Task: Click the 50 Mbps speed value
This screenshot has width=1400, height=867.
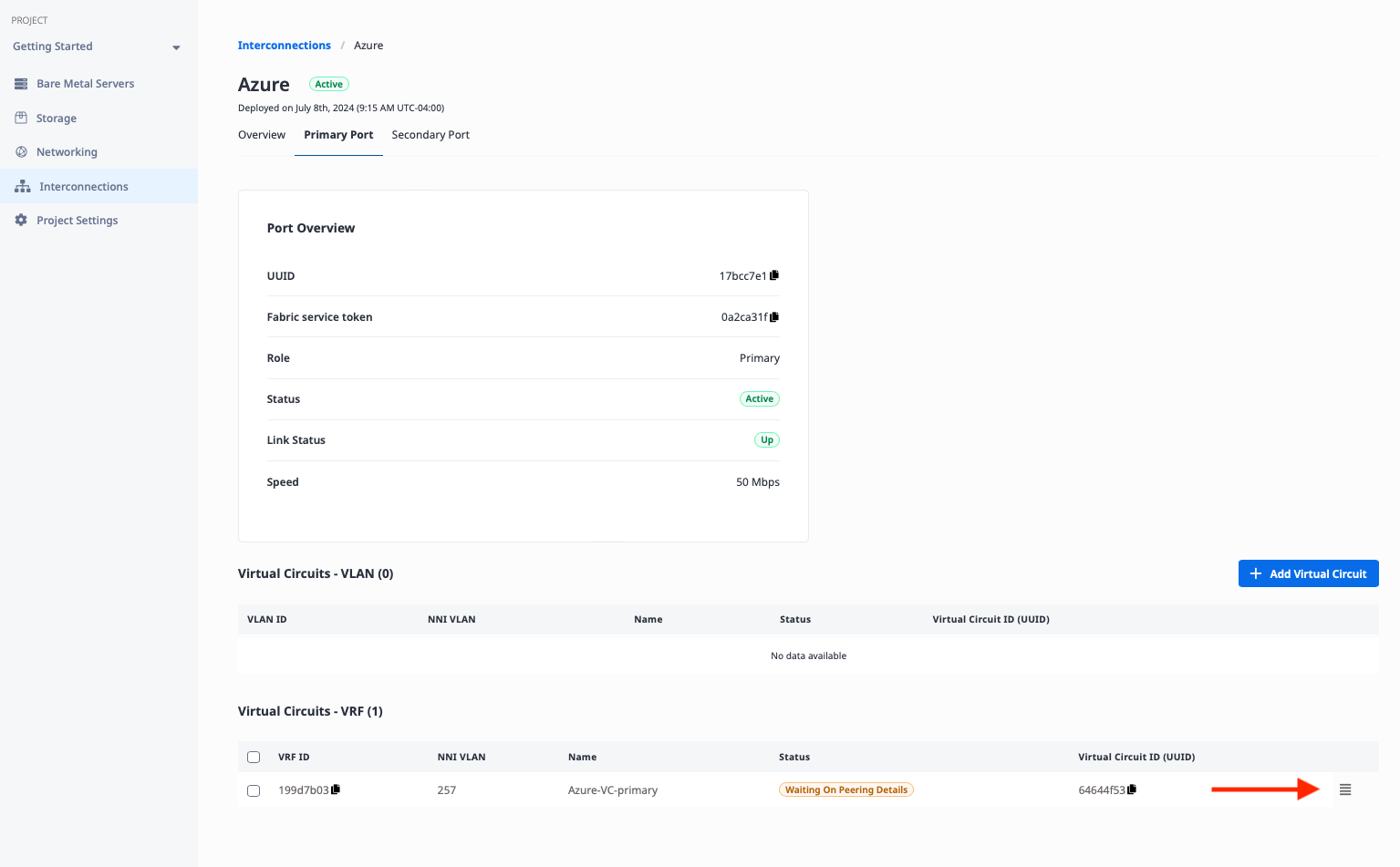Action: click(x=758, y=482)
